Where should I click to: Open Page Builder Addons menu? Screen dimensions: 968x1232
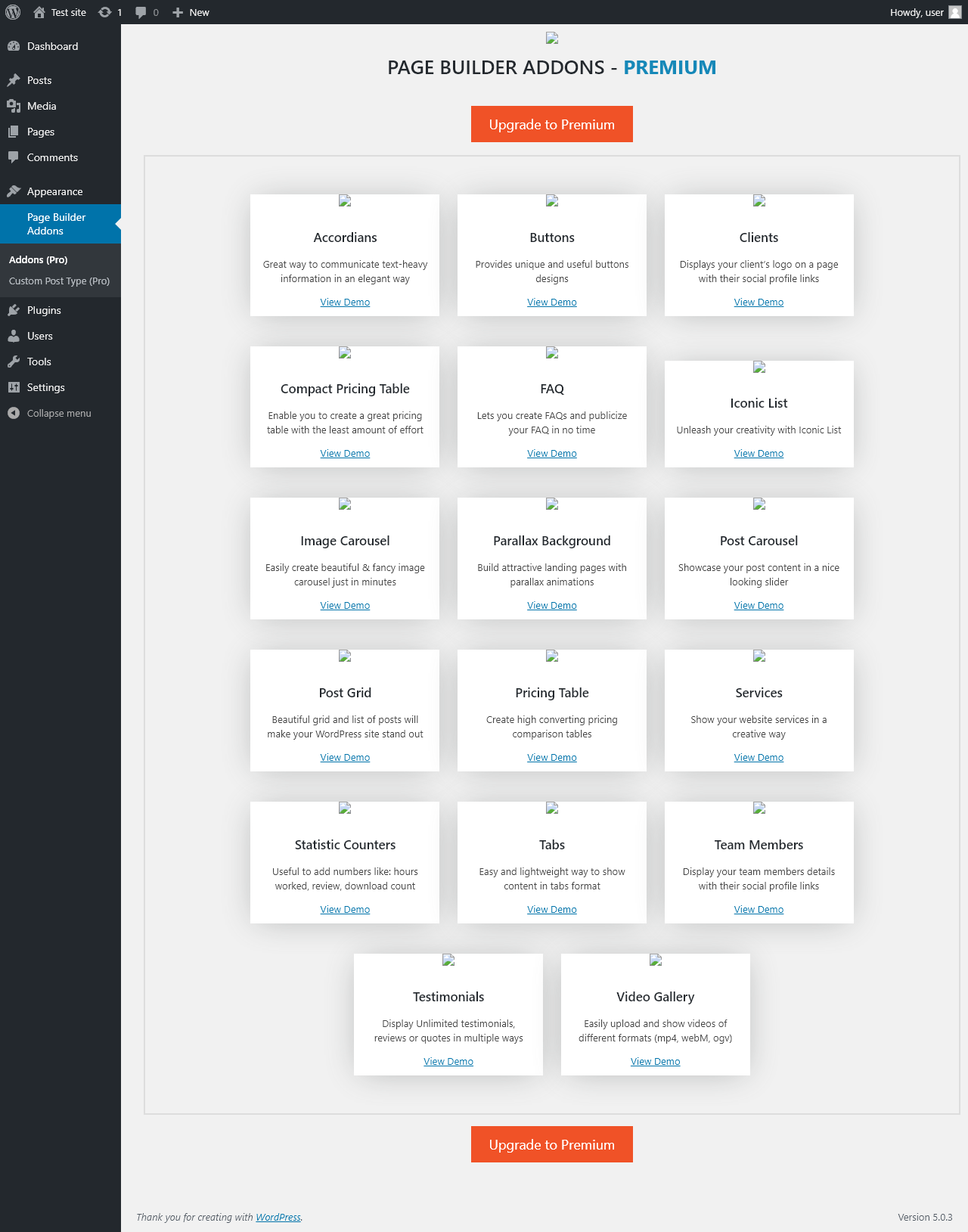coord(60,224)
